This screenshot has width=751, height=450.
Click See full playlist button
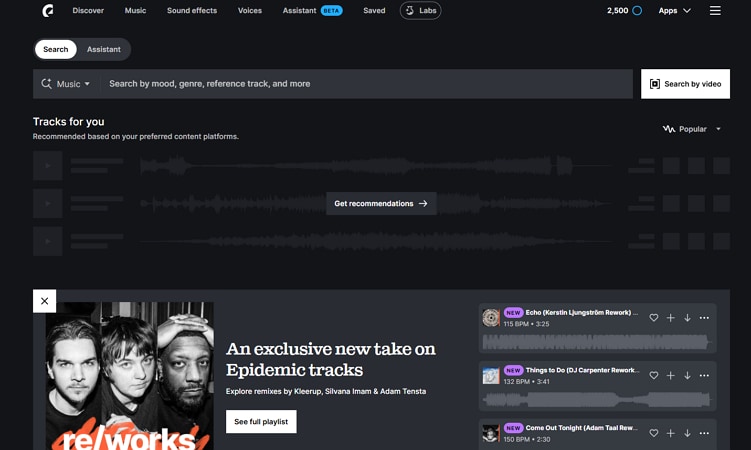[261, 421]
